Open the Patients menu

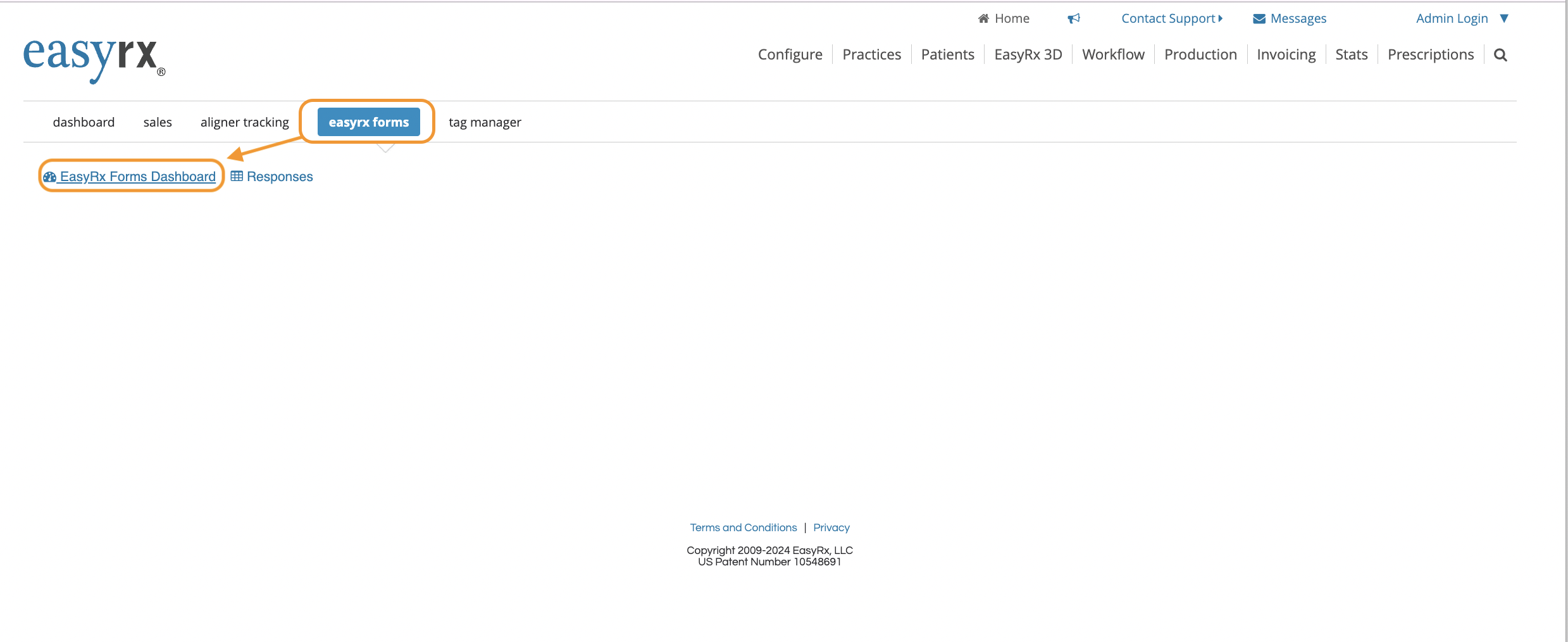[948, 54]
